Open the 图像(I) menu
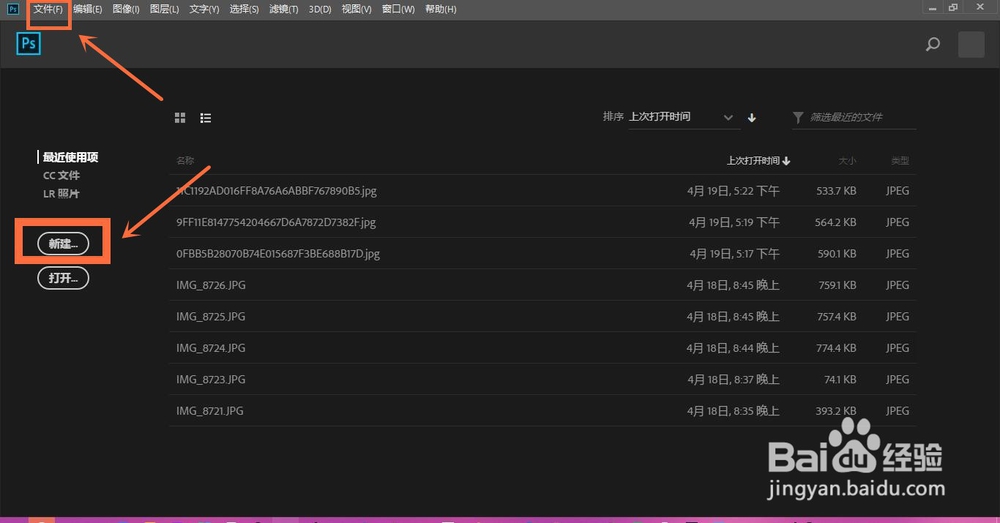This screenshot has width=1000, height=523. [x=126, y=9]
